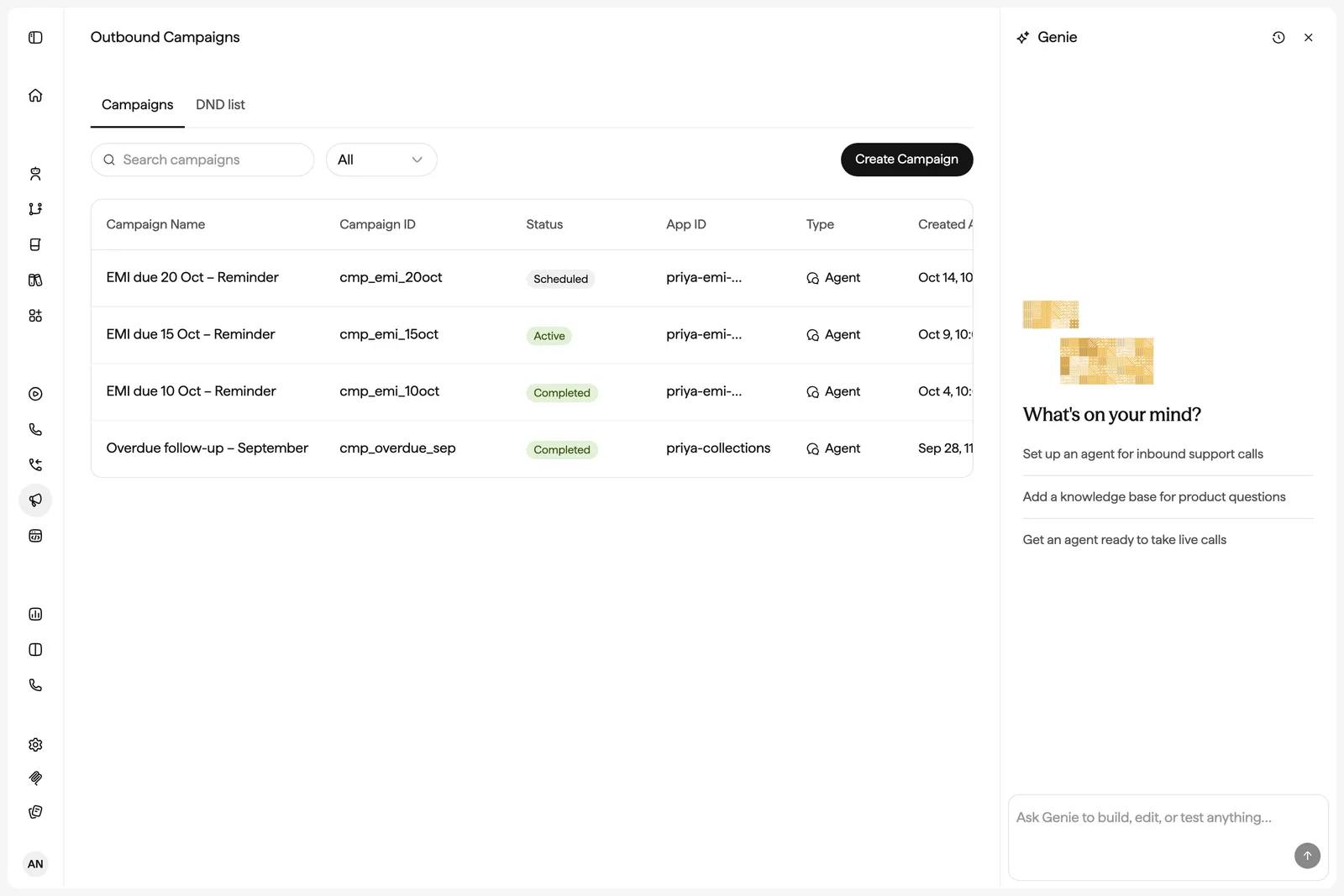This screenshot has width=1344, height=896.
Task: Open the books library icon in sidebar
Action: pyautogui.click(x=35, y=280)
